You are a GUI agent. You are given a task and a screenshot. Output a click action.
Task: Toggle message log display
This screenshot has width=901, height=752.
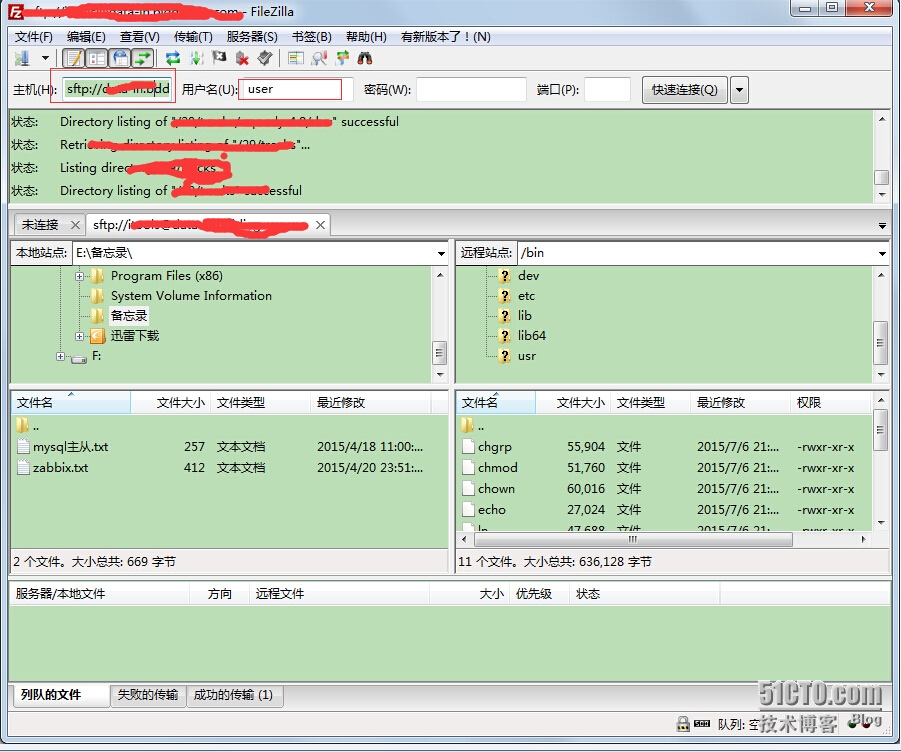pos(74,58)
